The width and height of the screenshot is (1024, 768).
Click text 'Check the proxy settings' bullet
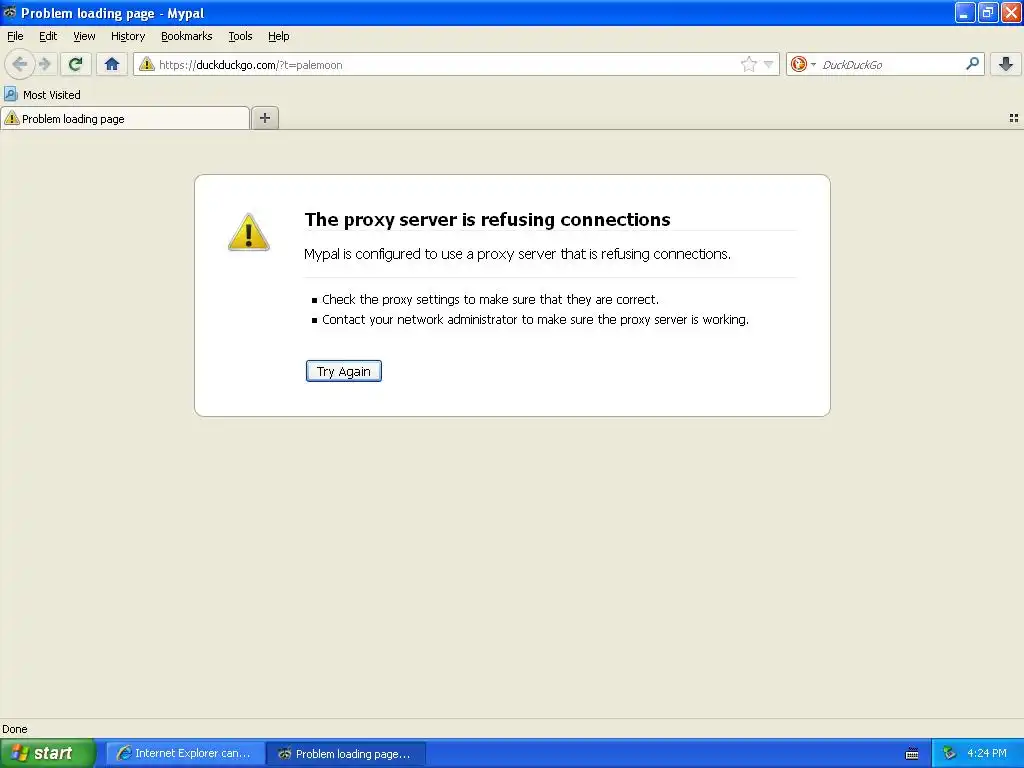pos(490,299)
